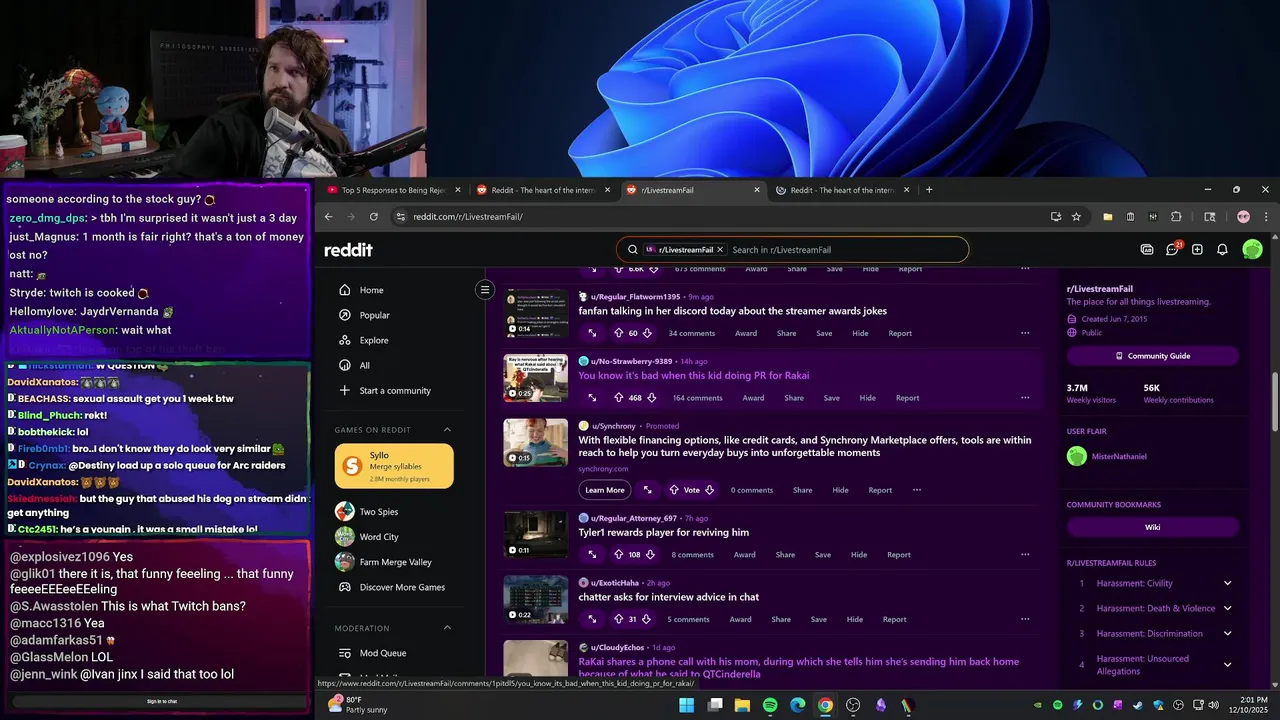Open Community Guide button
Viewport: 1280px width, 720px height.
[1152, 356]
